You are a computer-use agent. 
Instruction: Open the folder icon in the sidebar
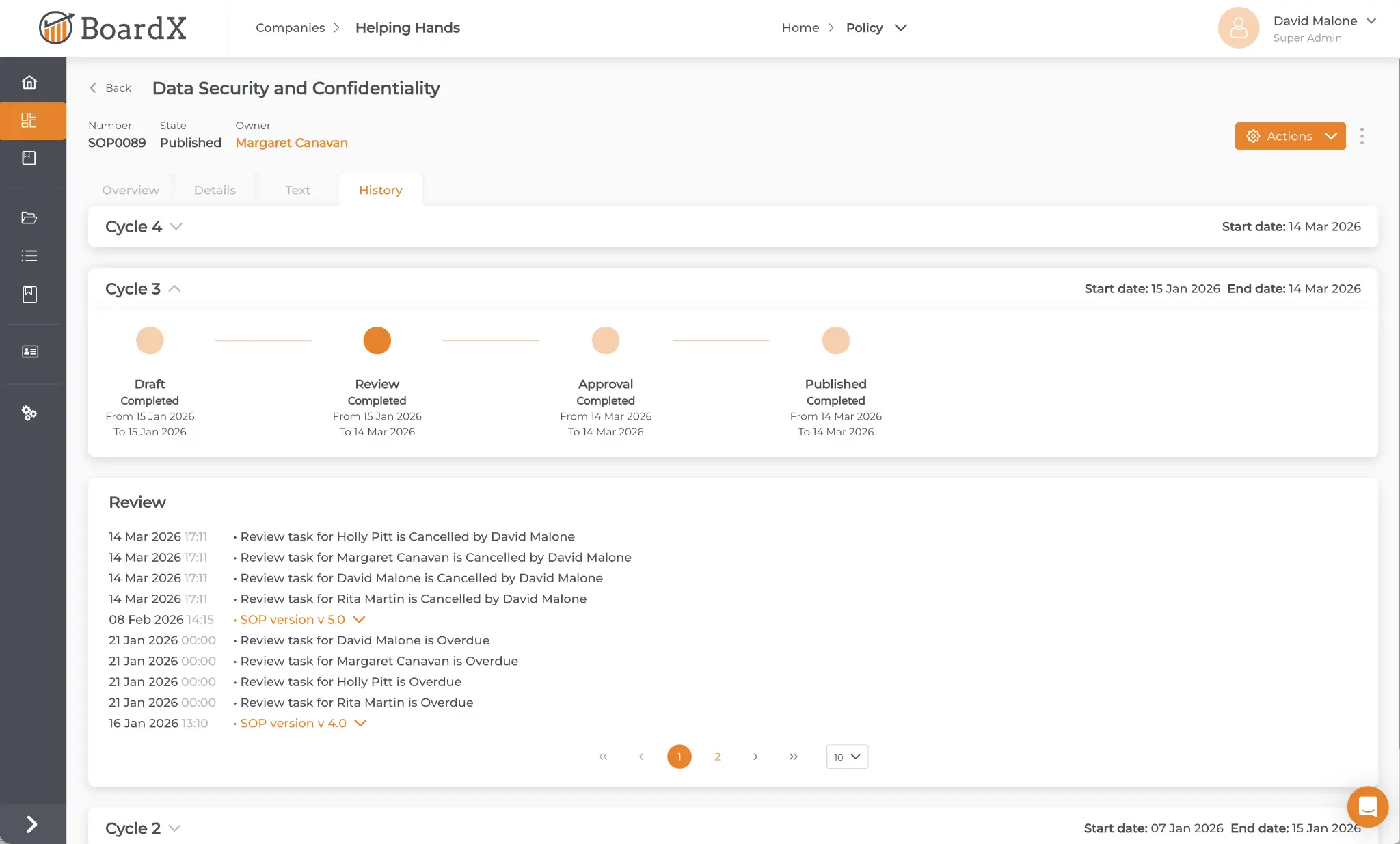tap(30, 217)
